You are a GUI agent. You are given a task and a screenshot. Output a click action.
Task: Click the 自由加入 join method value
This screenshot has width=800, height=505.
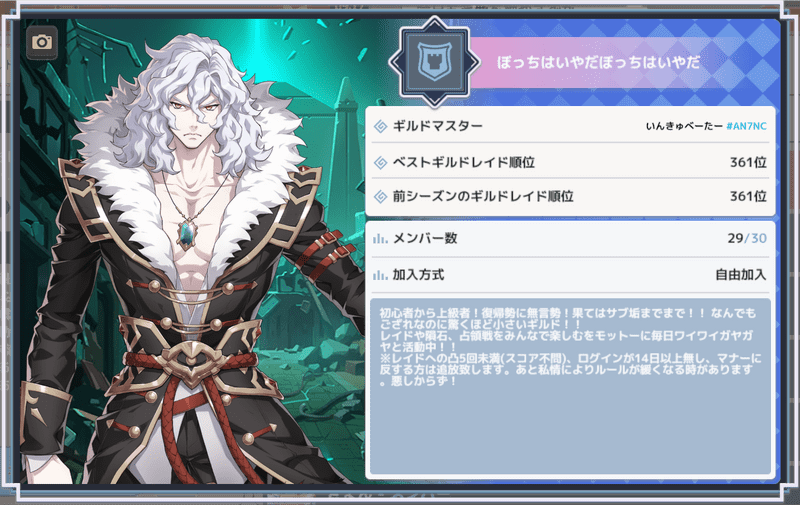[741, 275]
